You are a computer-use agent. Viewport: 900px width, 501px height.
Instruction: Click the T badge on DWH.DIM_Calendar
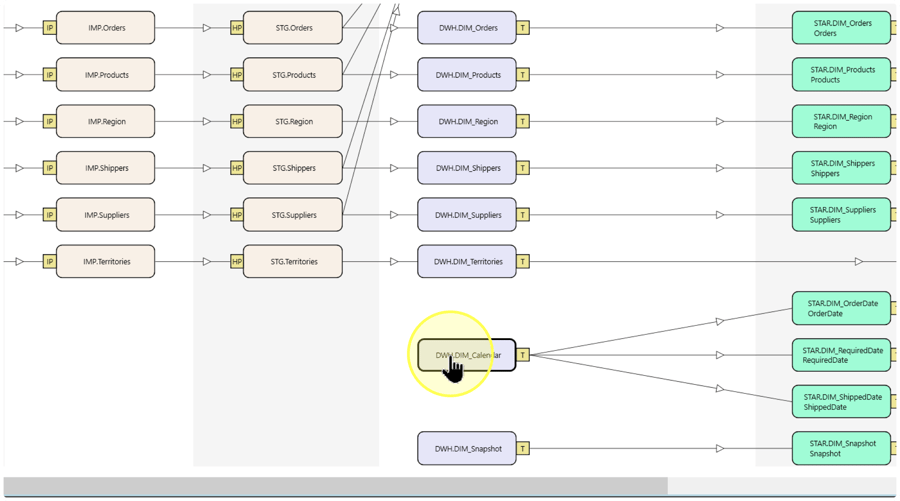click(523, 355)
